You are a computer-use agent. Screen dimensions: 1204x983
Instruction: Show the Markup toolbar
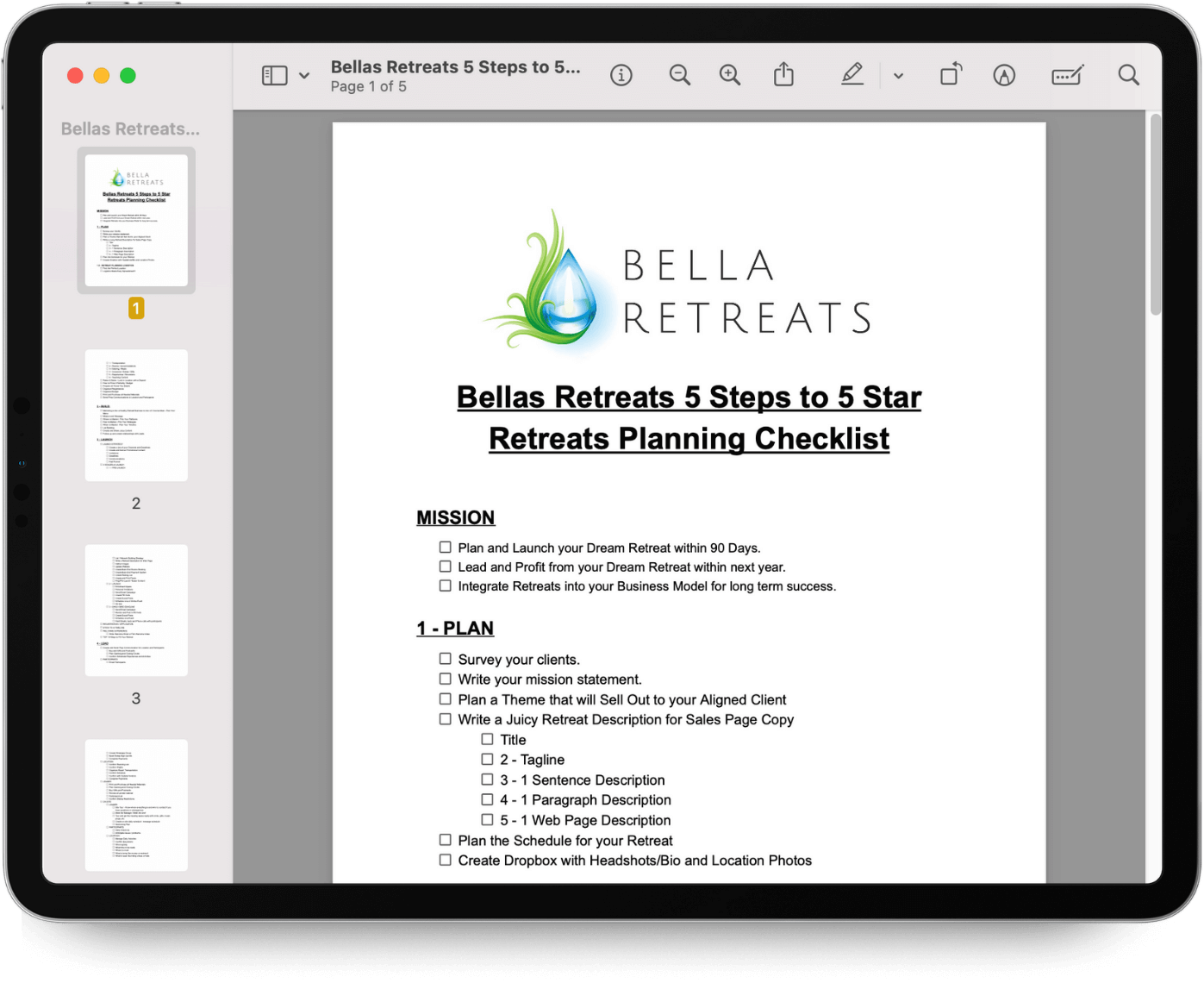pyautogui.click(x=1004, y=76)
